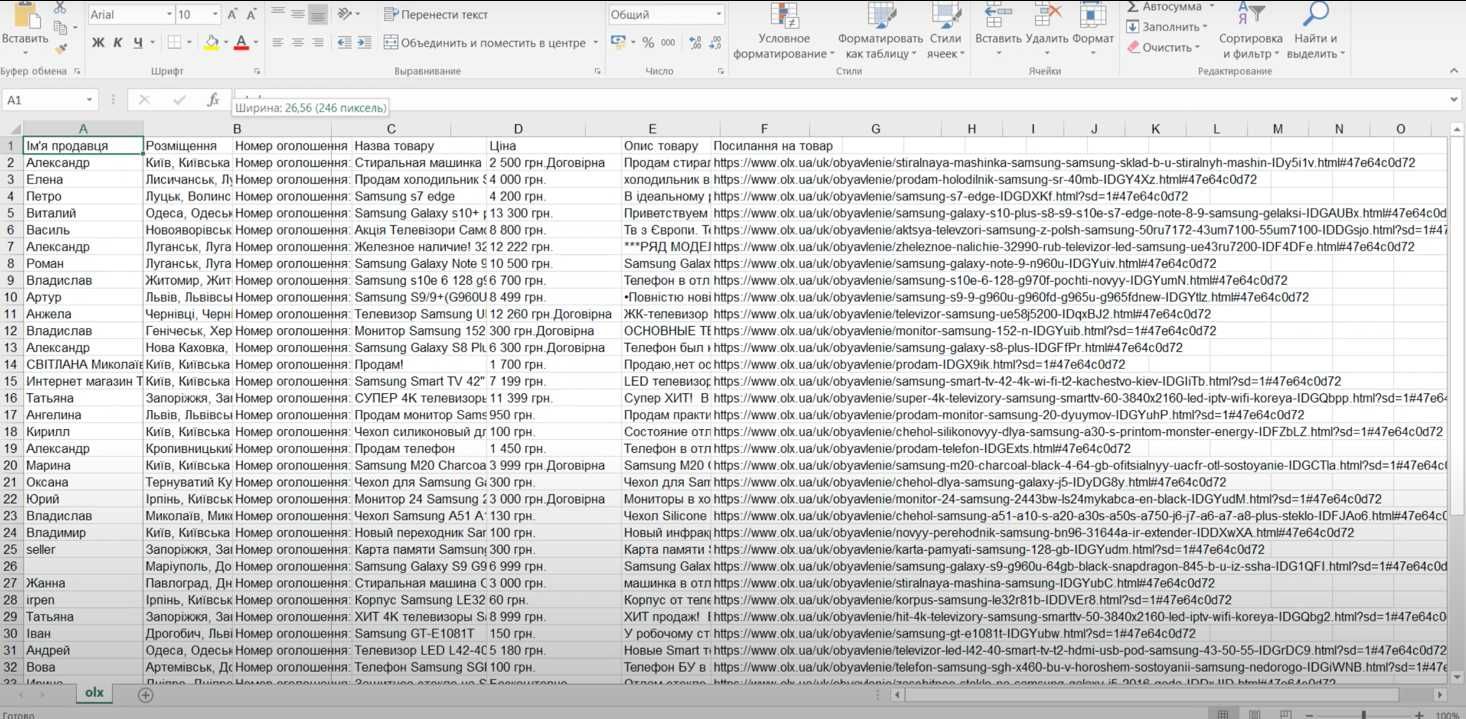Align cell text left

pos(278,43)
